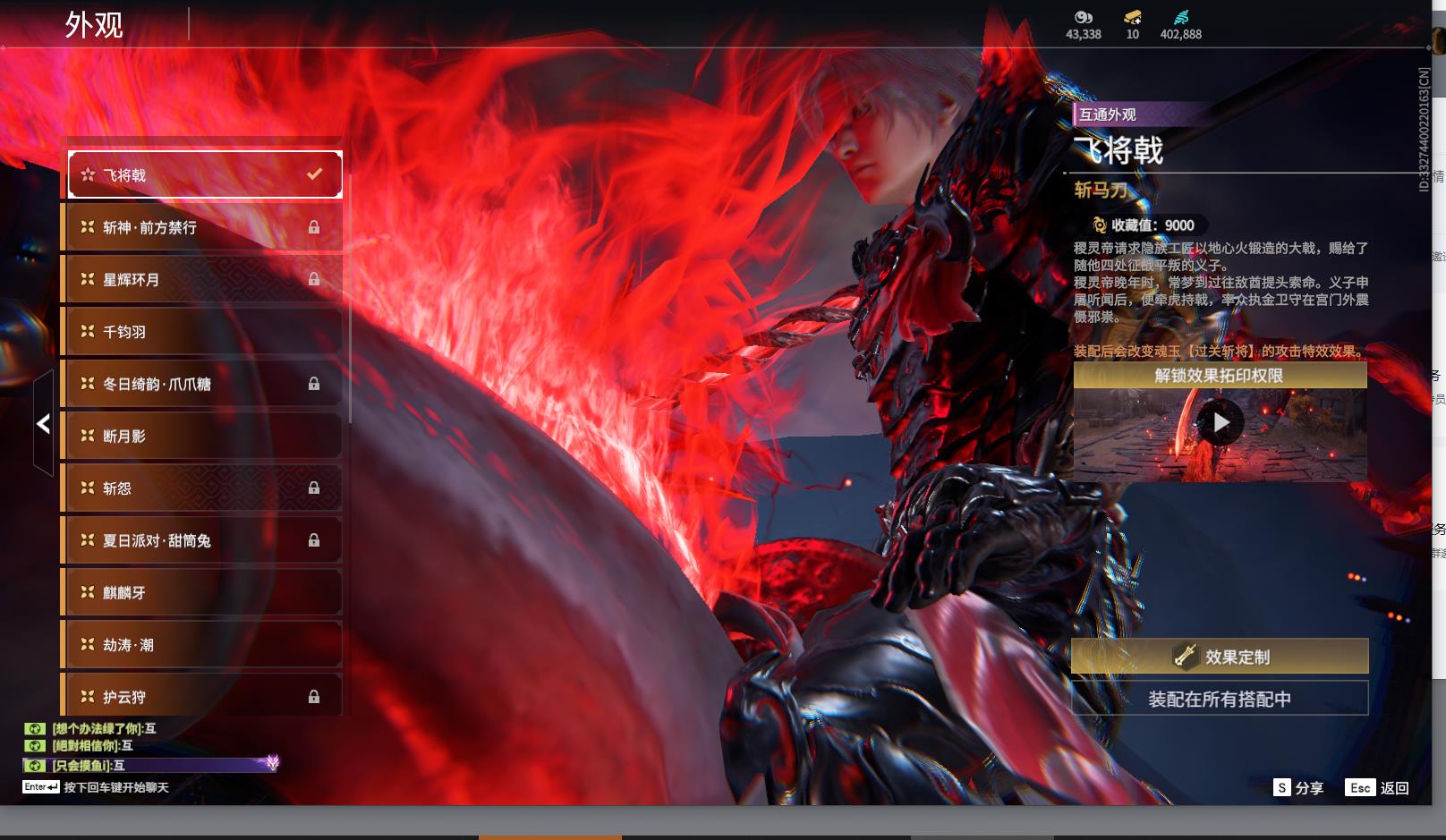Viewport: 1446px width, 840px height.
Task: Click the 分享 share button
Action: pos(1298,787)
